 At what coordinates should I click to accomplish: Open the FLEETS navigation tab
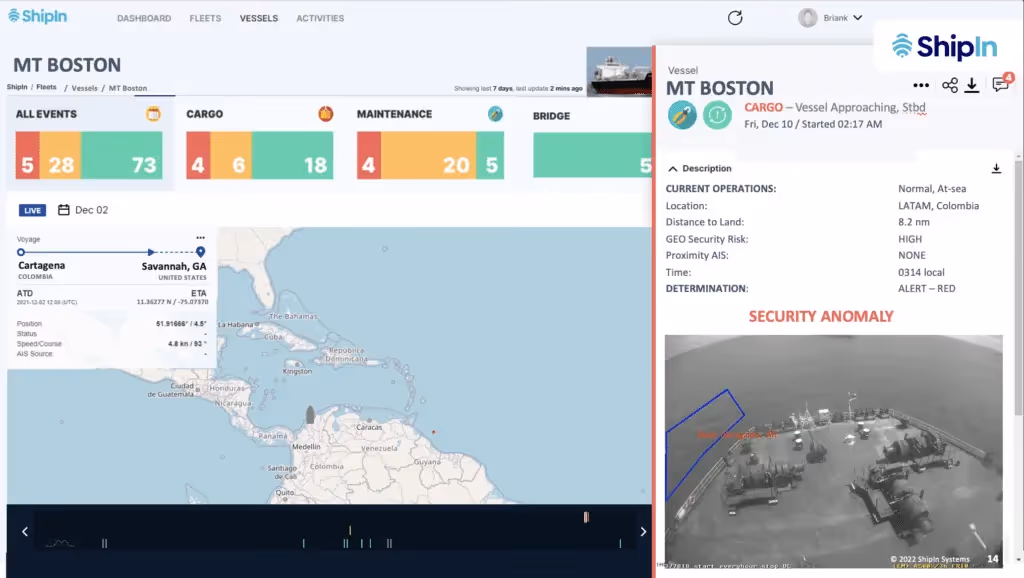(205, 18)
